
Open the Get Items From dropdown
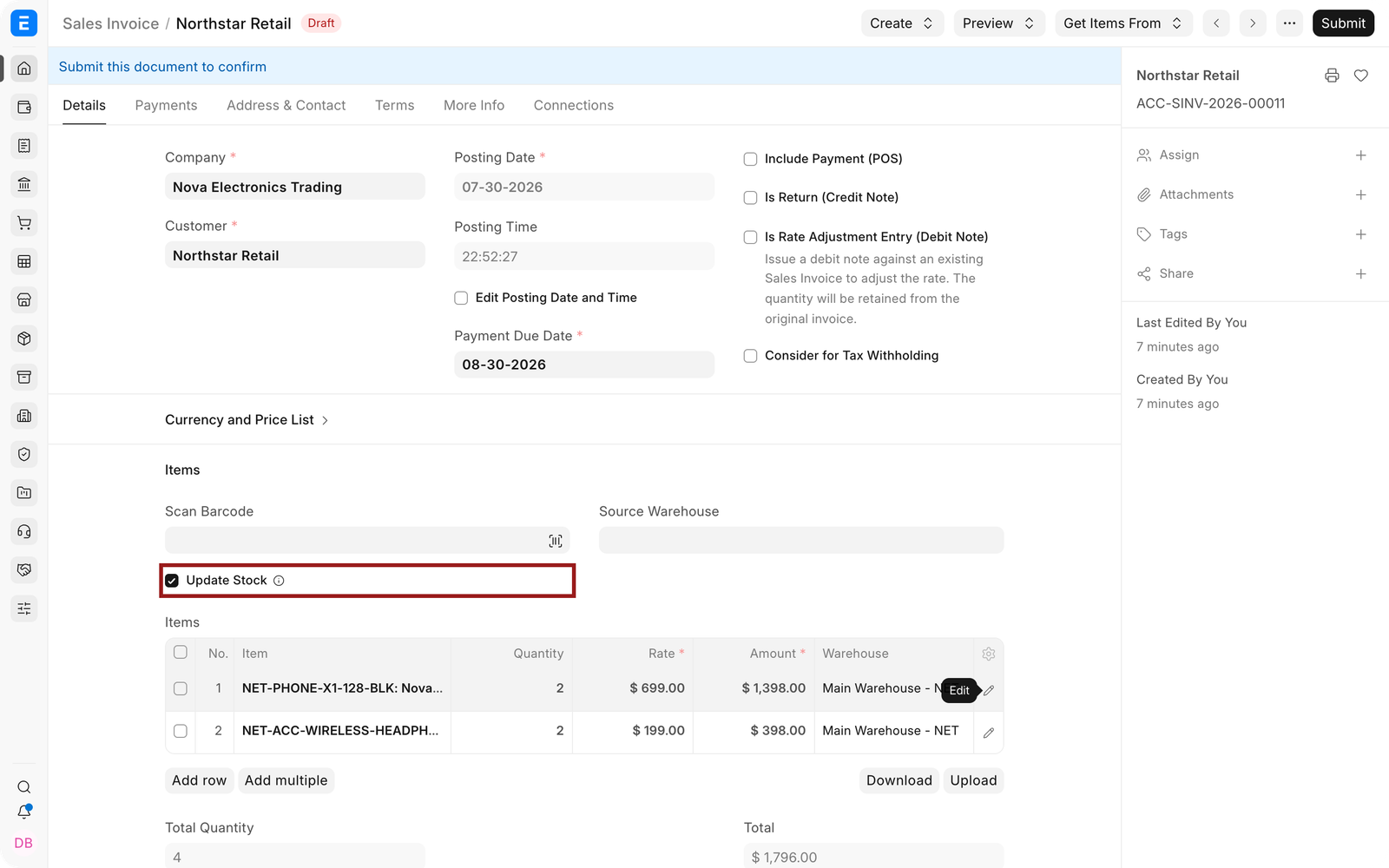point(1123,23)
